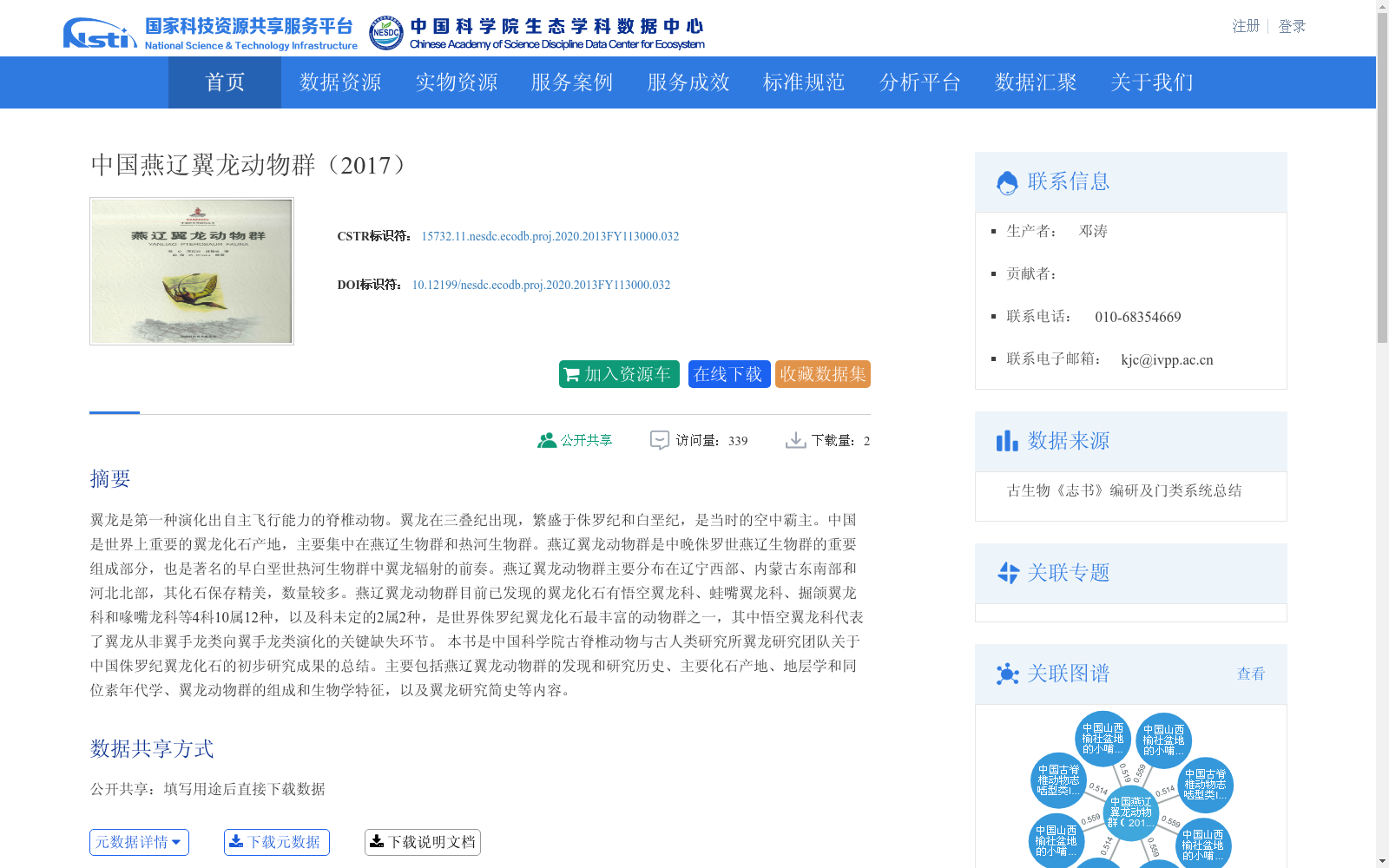Image resolution: width=1389 pixels, height=868 pixels.
Task: Click the 下载元数据 button
Action: pyautogui.click(x=277, y=842)
